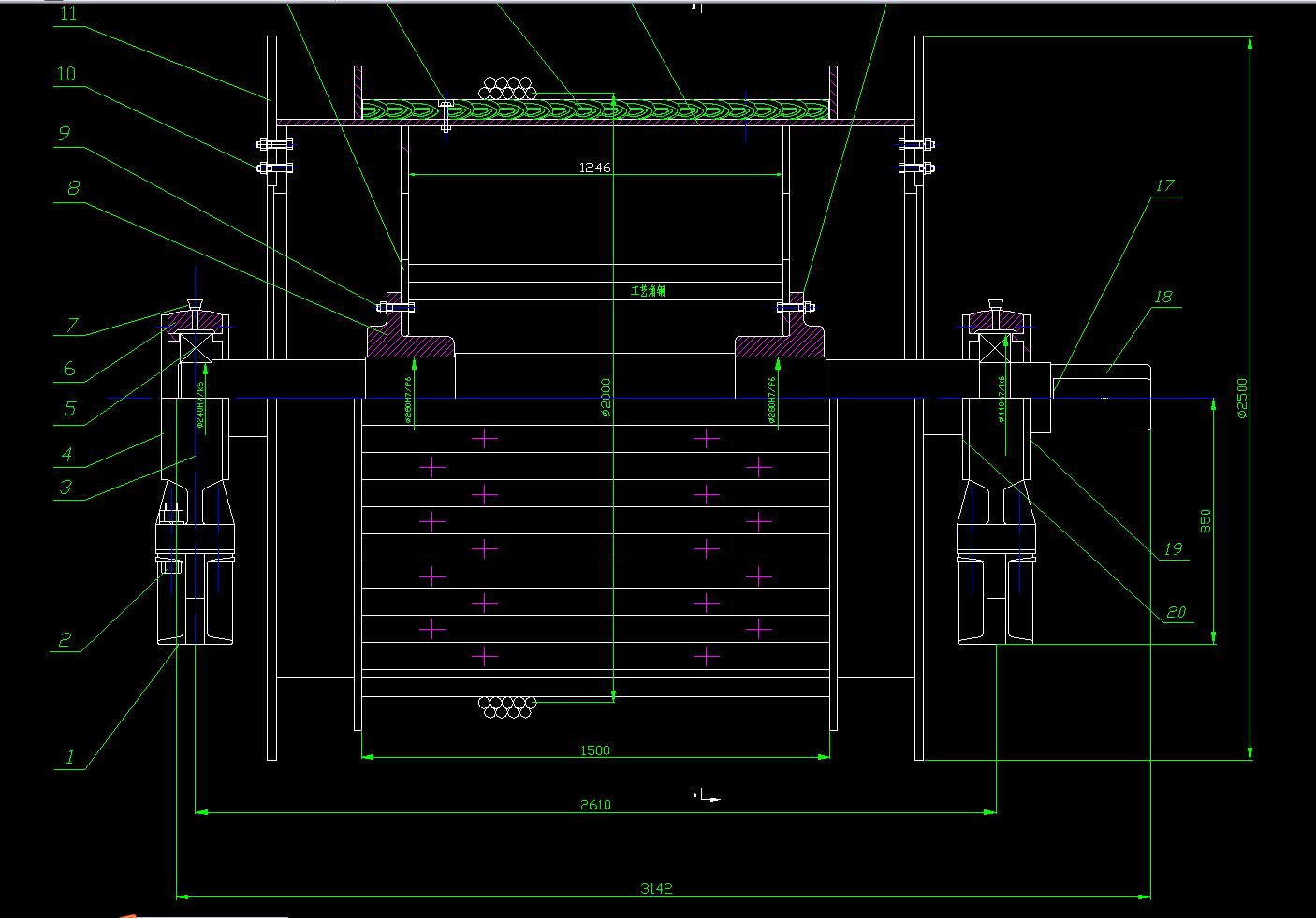Pick the part number 19 label
Viewport: 1316px width, 918px height.
[x=1173, y=548]
